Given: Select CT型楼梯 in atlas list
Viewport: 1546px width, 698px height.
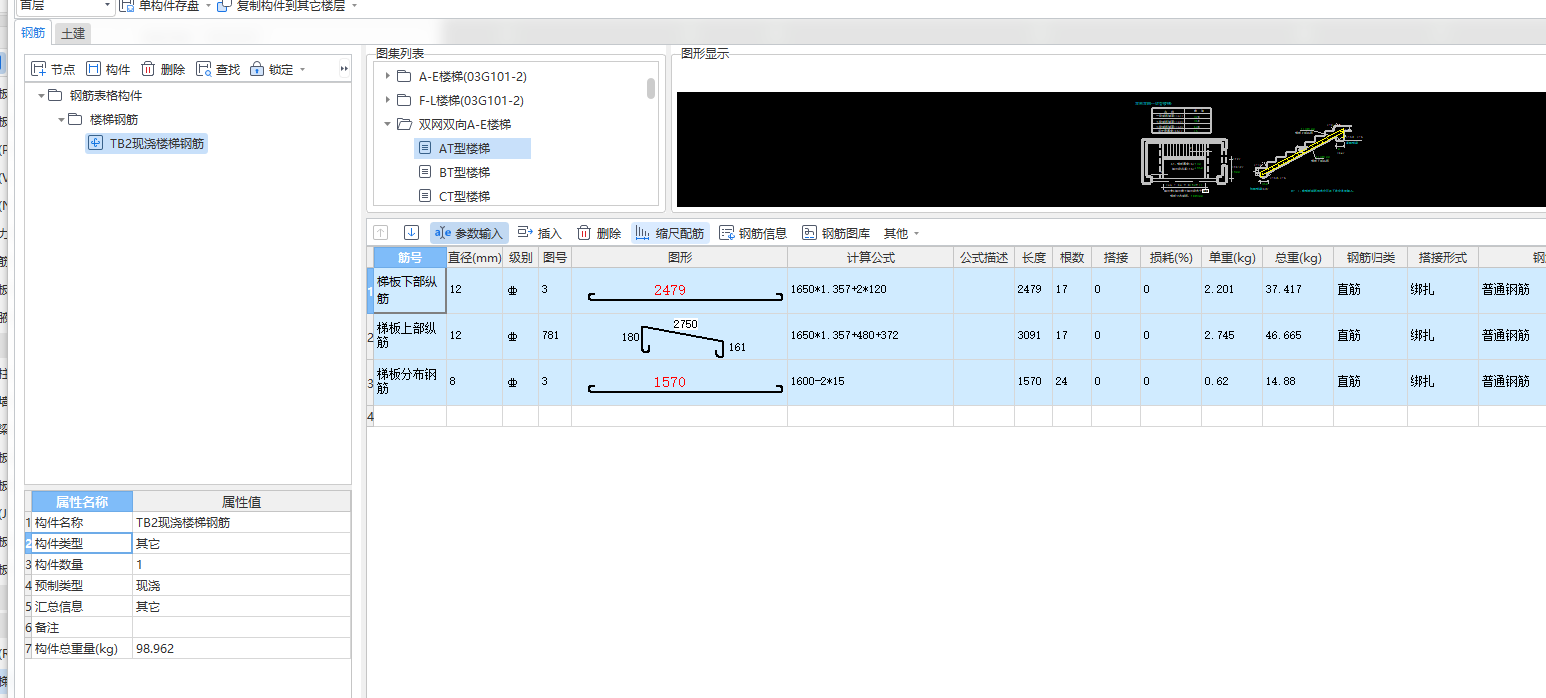Looking at the screenshot, I should (x=464, y=196).
